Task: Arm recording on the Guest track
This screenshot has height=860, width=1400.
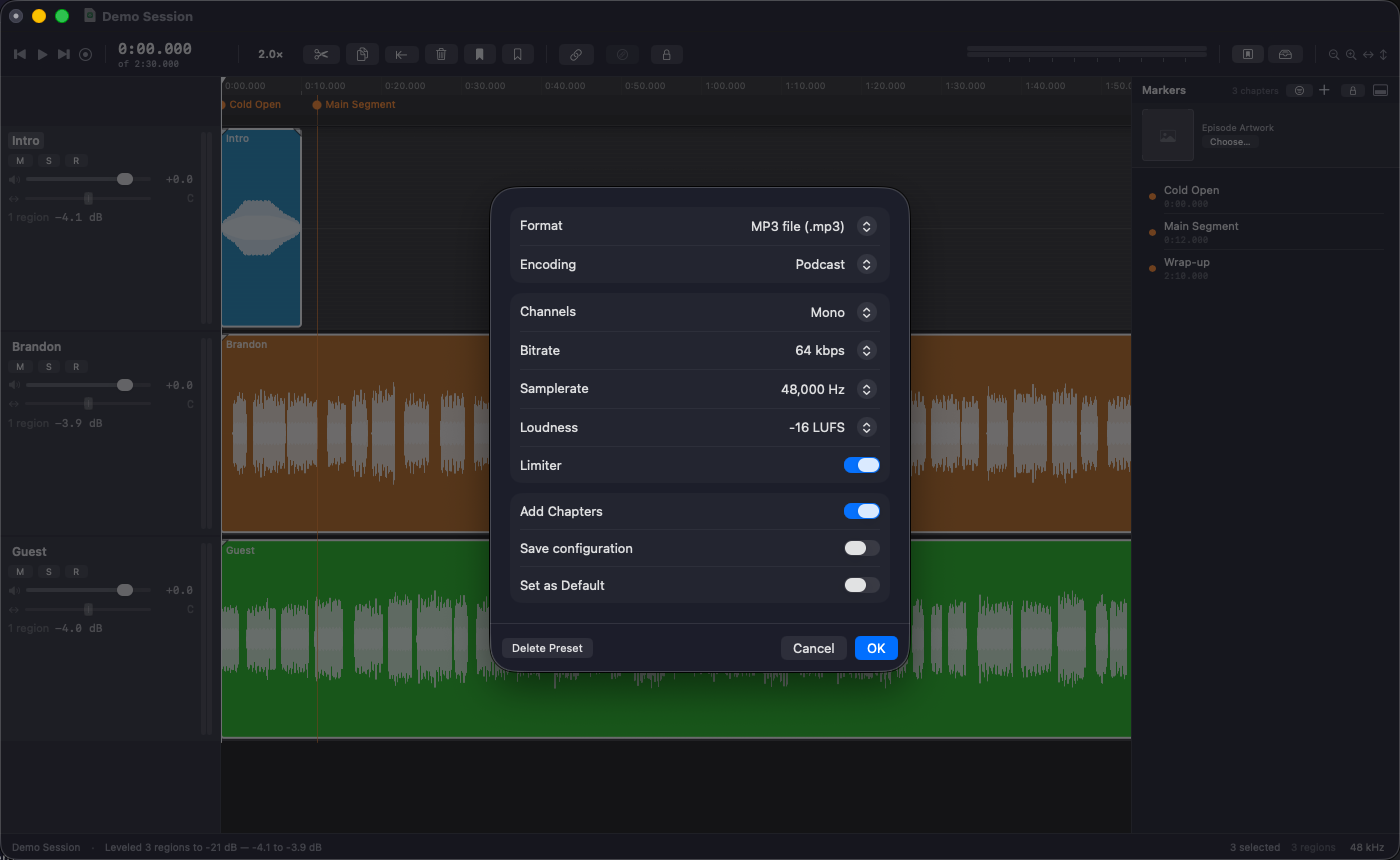Action: 76,572
